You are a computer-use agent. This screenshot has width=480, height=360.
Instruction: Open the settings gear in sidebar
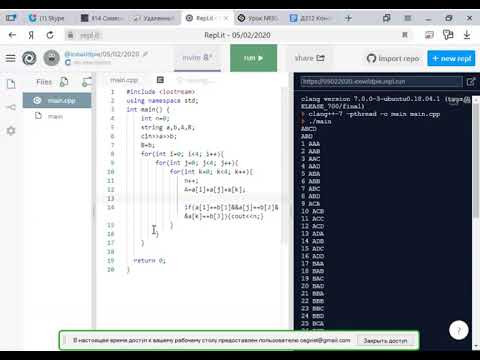(x=11, y=130)
